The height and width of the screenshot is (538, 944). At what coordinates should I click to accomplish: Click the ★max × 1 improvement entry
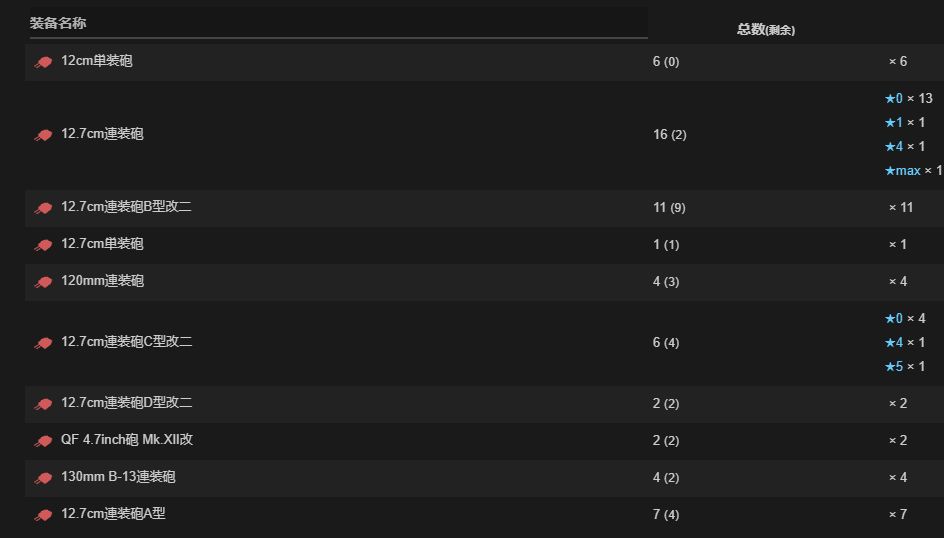[913, 171]
